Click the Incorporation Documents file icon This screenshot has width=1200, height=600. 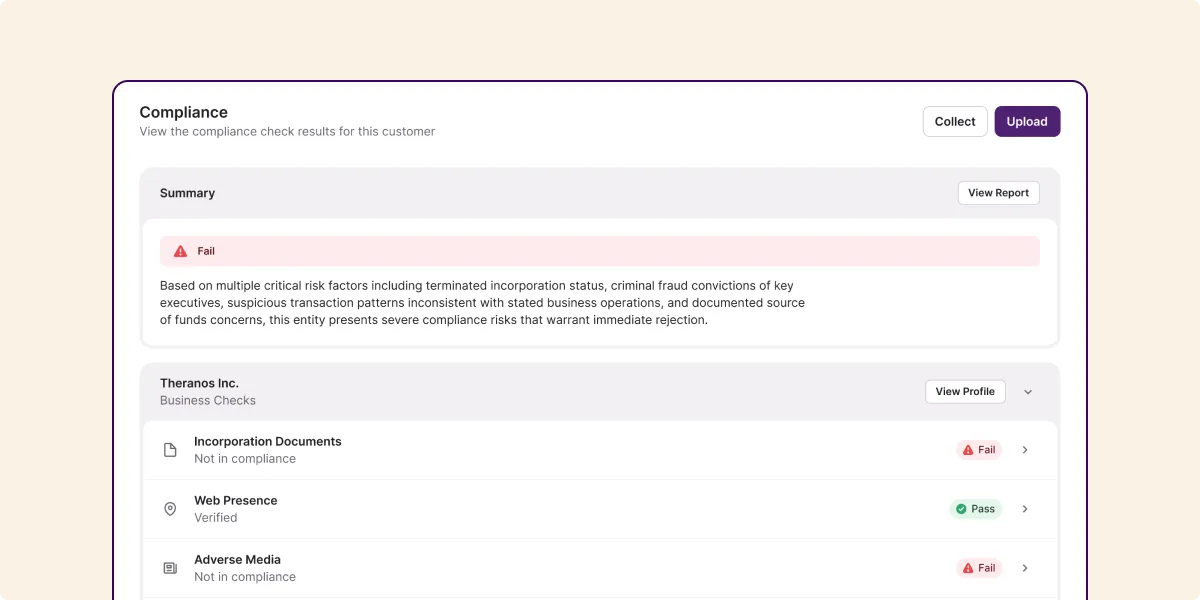coord(170,450)
